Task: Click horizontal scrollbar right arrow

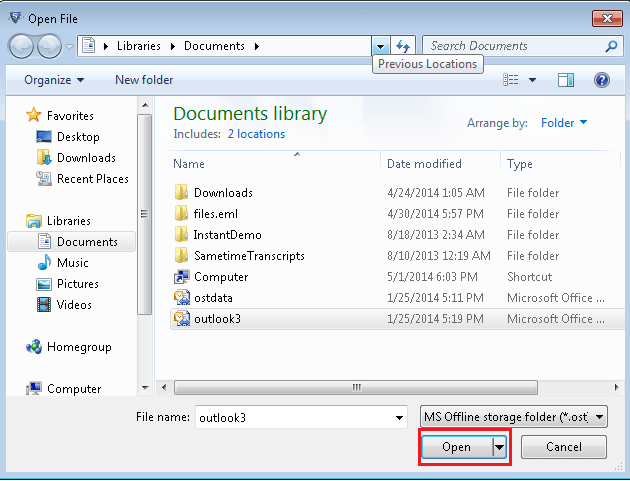Action: pyautogui.click(x=616, y=388)
